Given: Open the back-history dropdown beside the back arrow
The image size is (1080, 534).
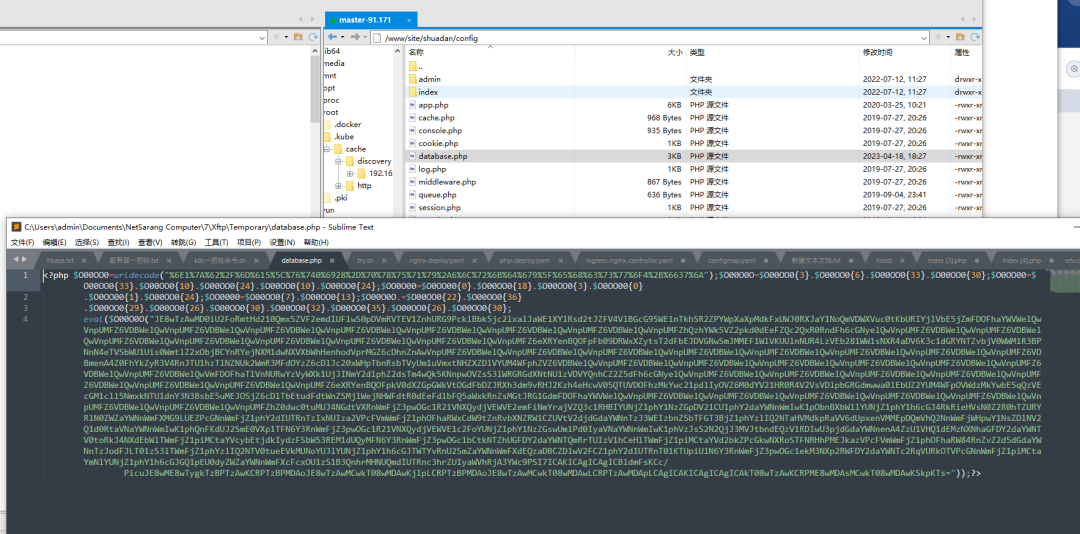Looking at the screenshot, I should click(x=342, y=37).
